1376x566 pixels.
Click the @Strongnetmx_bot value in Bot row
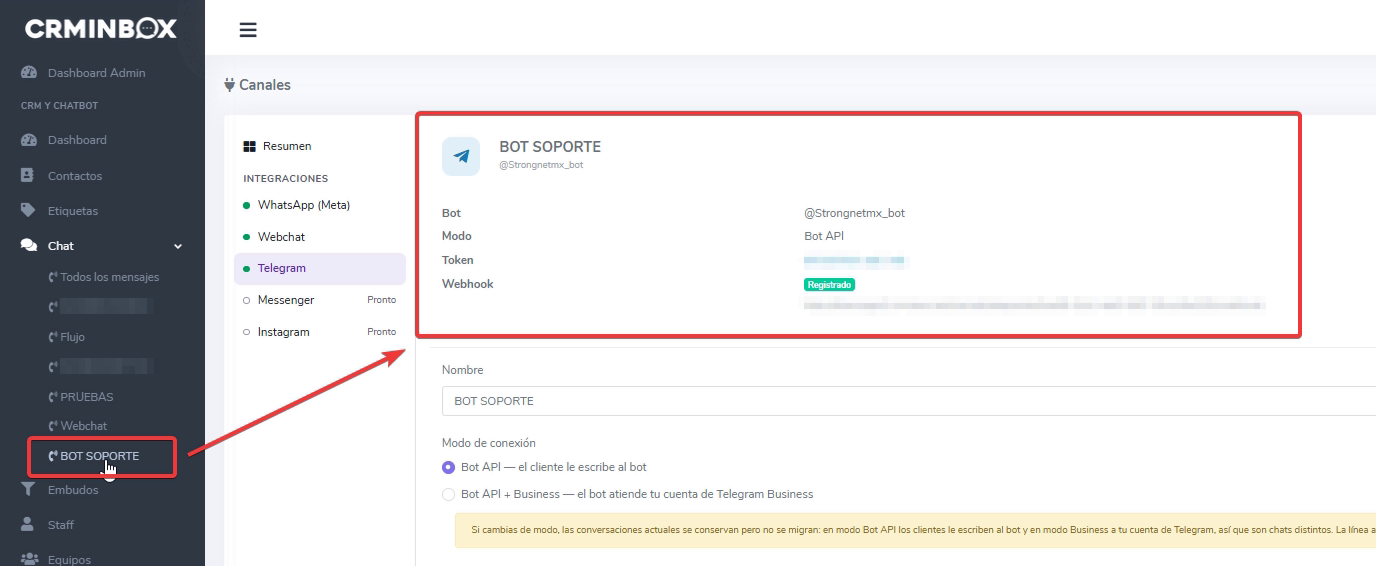(x=854, y=213)
